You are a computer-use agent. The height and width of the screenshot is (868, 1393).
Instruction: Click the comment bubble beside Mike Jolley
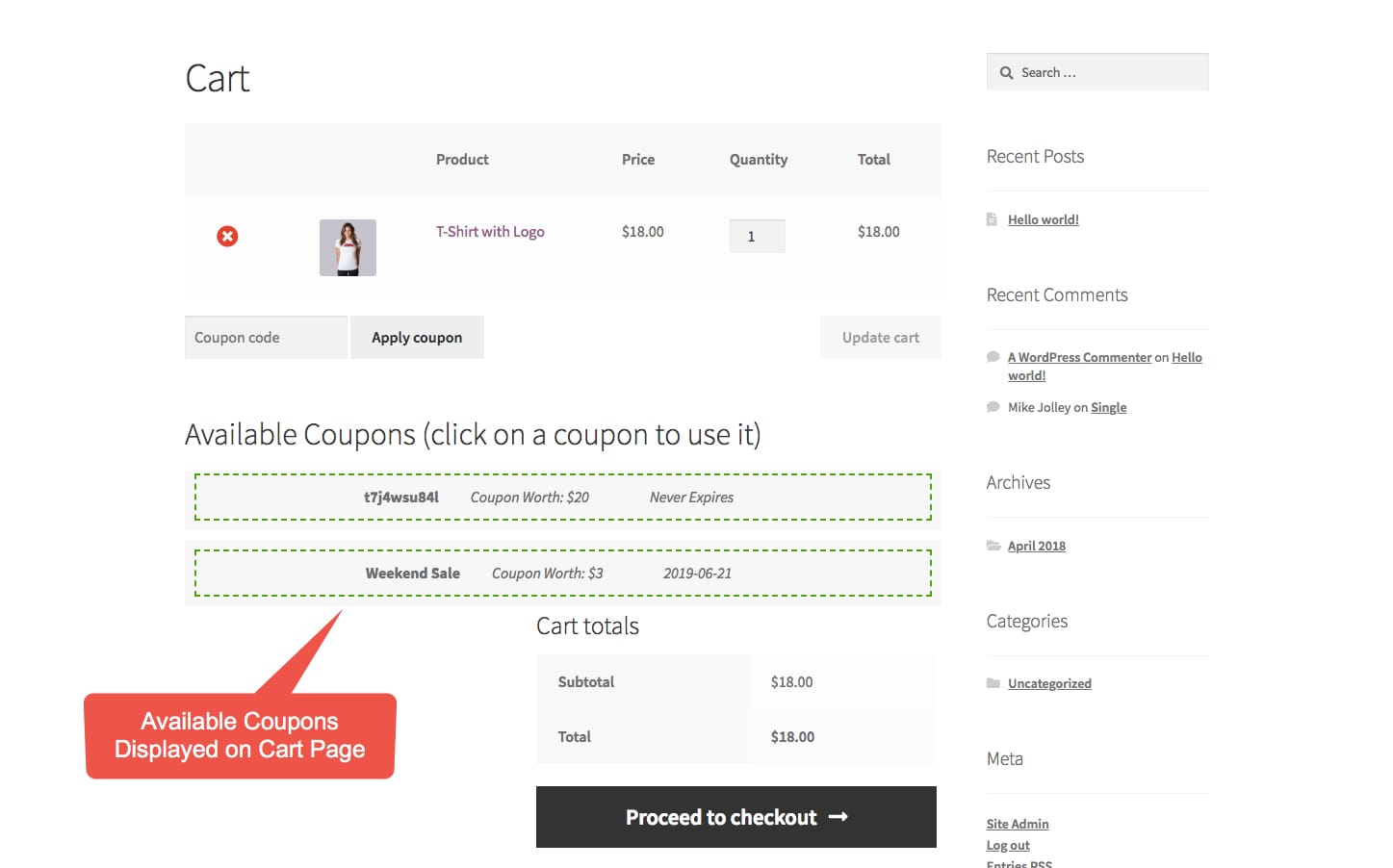[x=993, y=407]
